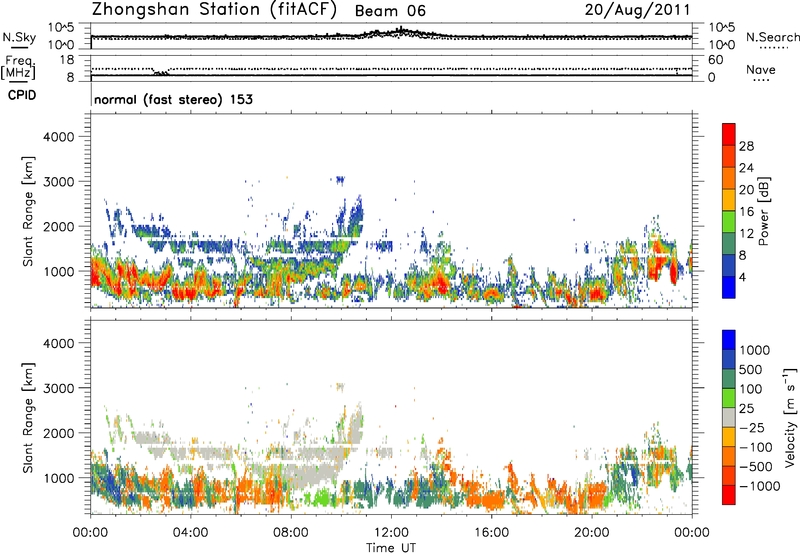Click the 'Power [dB]' colorbar label
Viewport: 800px width, 554px height.
(x=764, y=211)
